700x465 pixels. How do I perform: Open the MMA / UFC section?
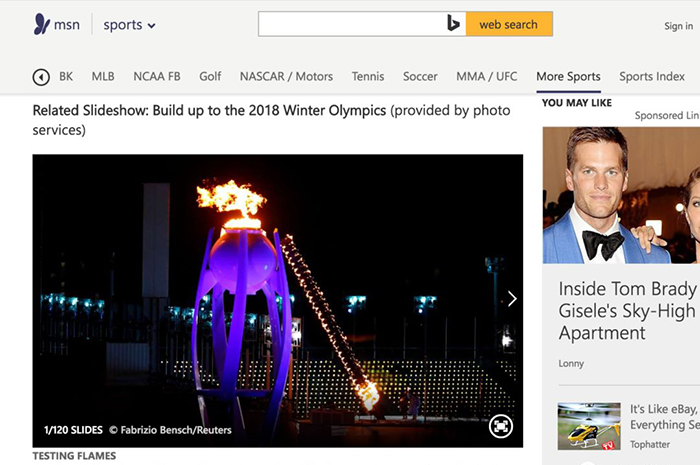click(x=487, y=77)
